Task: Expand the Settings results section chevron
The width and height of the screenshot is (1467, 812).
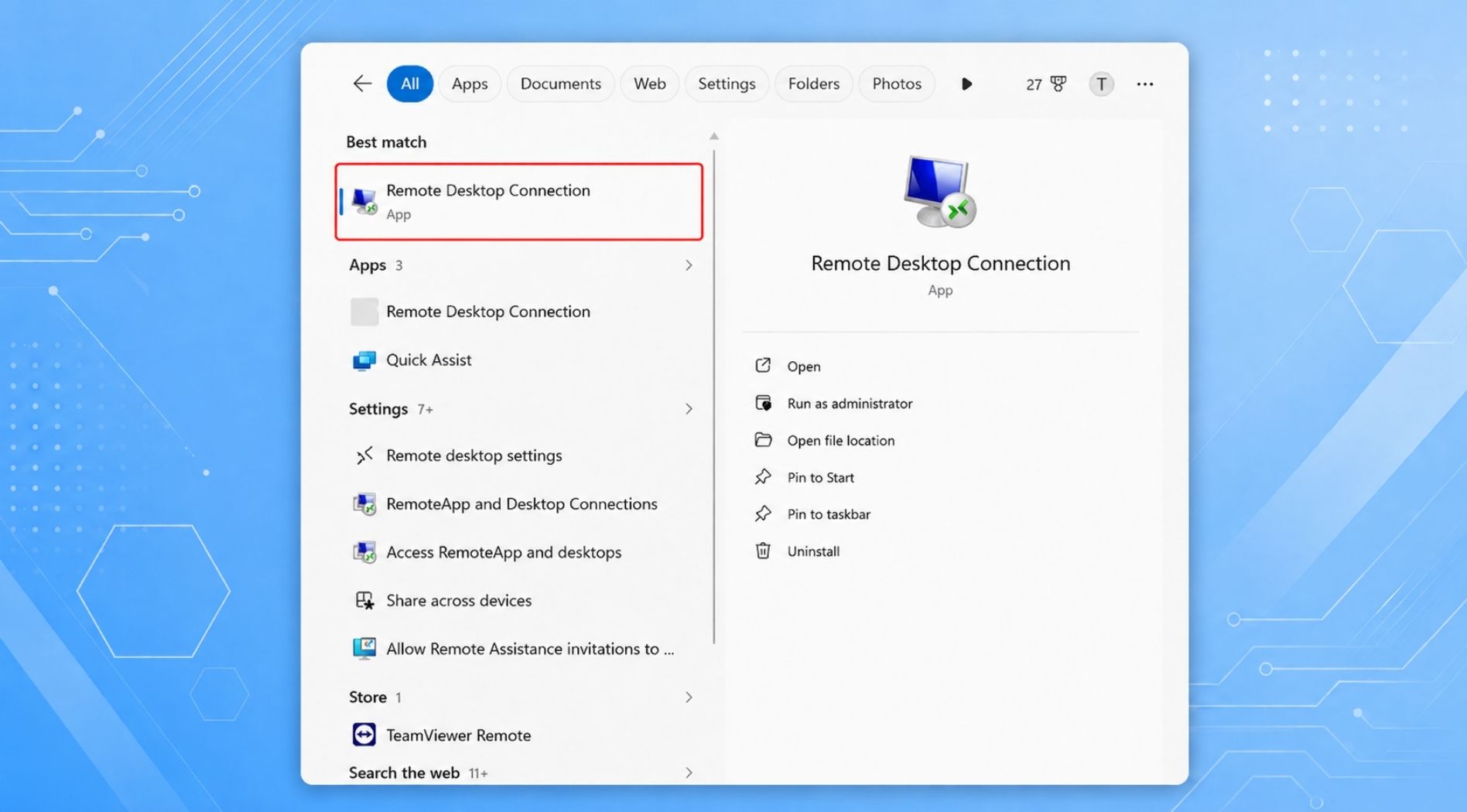Action: pyautogui.click(x=688, y=409)
